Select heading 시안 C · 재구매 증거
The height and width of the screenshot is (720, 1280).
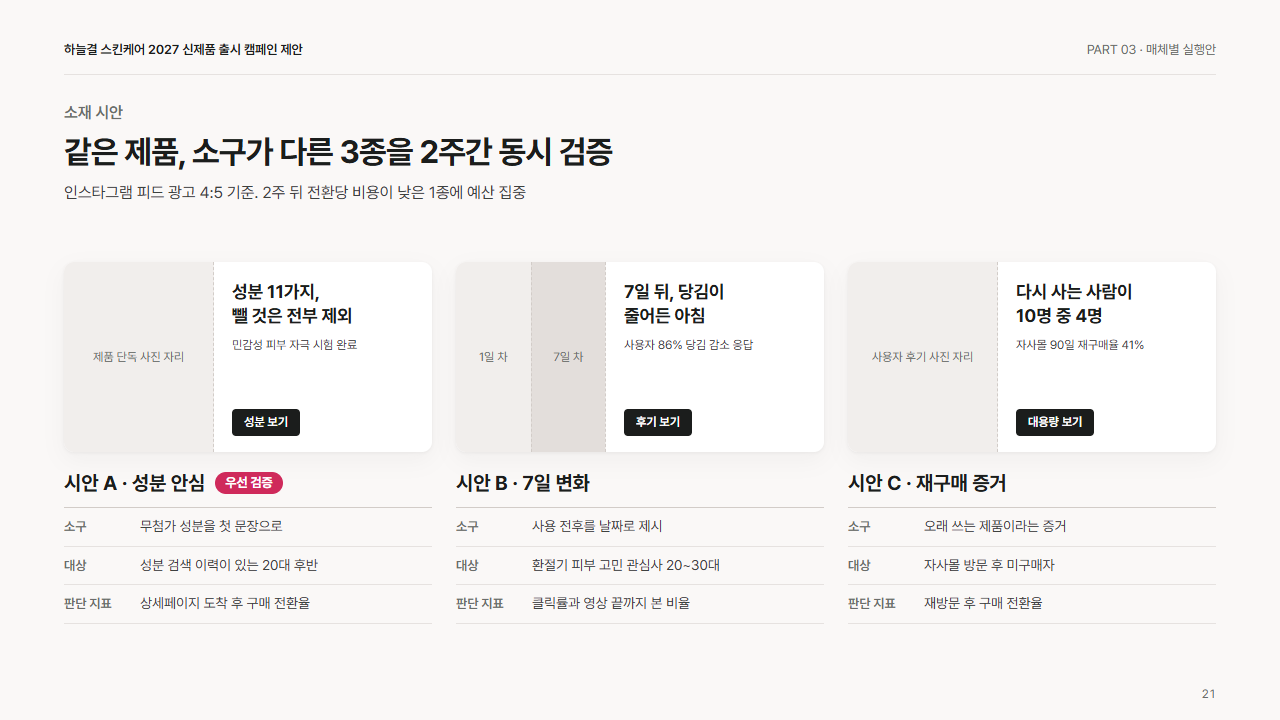[927, 483]
